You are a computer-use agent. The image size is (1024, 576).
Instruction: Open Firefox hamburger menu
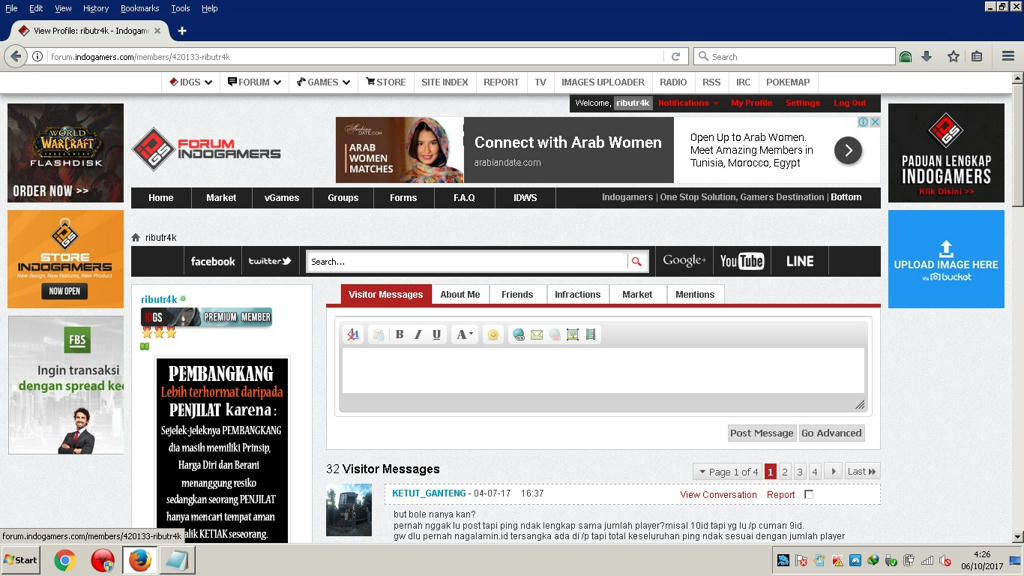pos(1008,57)
